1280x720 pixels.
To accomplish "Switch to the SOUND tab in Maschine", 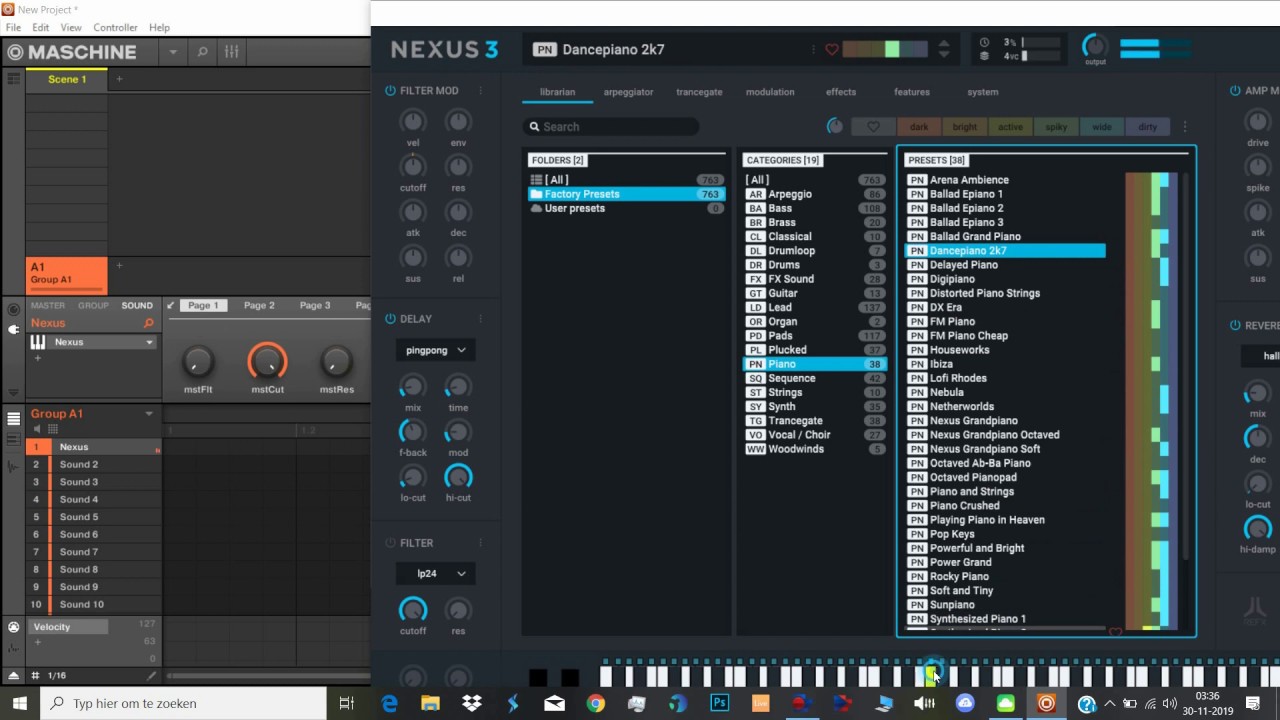I will click(x=137, y=306).
